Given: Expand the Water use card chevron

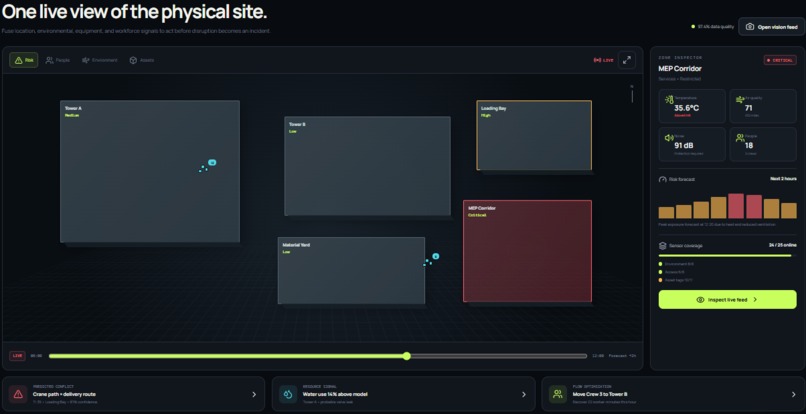Looking at the screenshot, I should pos(524,394).
